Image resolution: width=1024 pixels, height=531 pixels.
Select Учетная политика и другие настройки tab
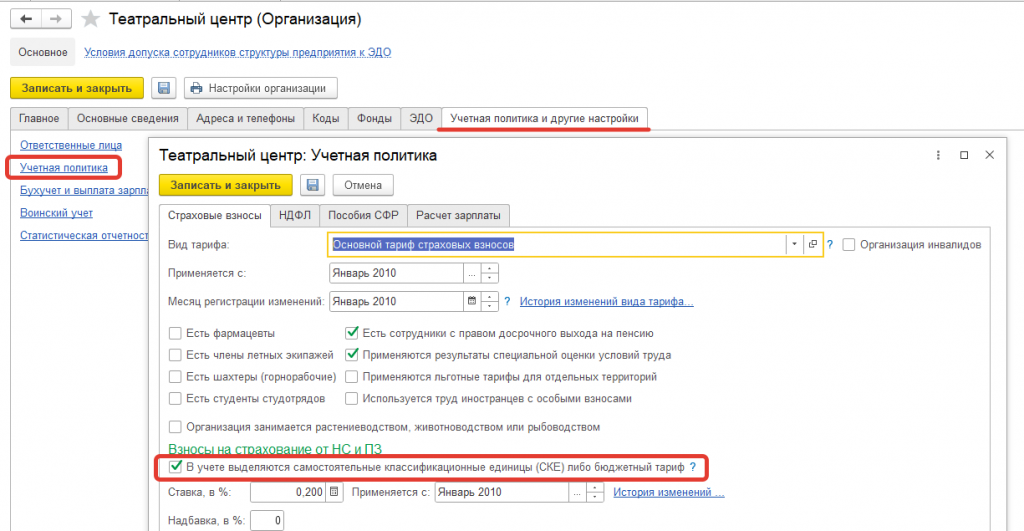coord(545,118)
